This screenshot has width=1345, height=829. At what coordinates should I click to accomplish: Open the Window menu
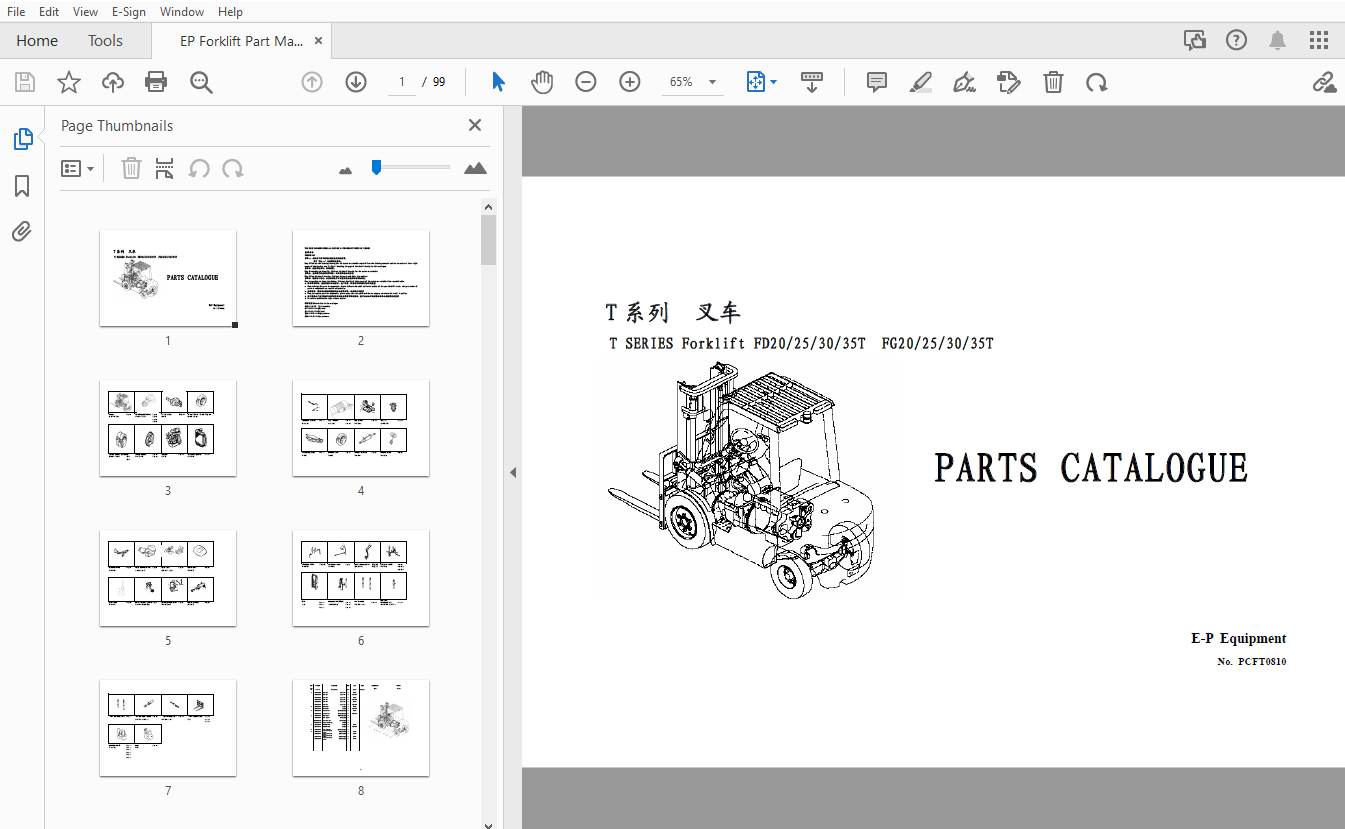coord(182,12)
